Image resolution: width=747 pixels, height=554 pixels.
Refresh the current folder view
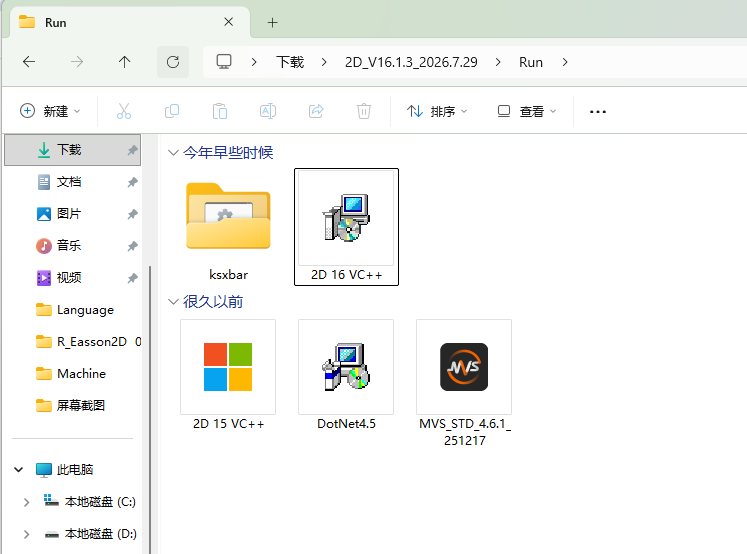click(x=173, y=62)
